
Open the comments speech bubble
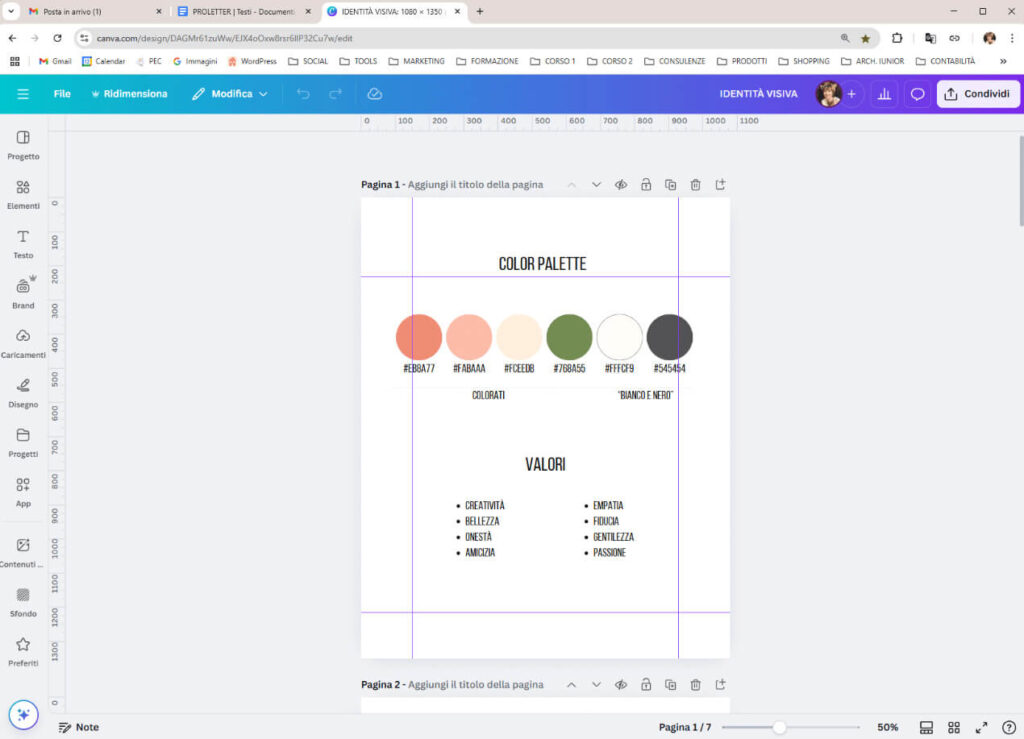(918, 94)
